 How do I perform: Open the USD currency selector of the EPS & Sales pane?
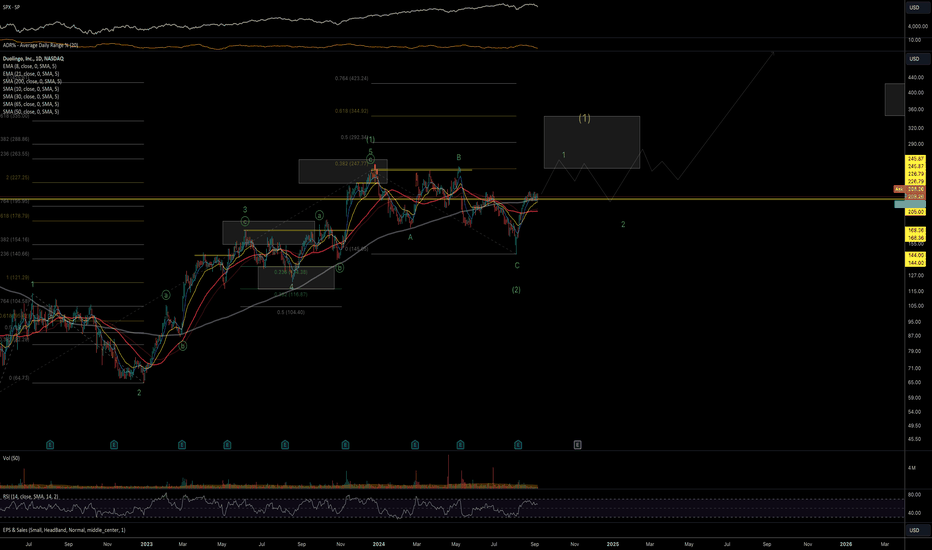[914, 530]
